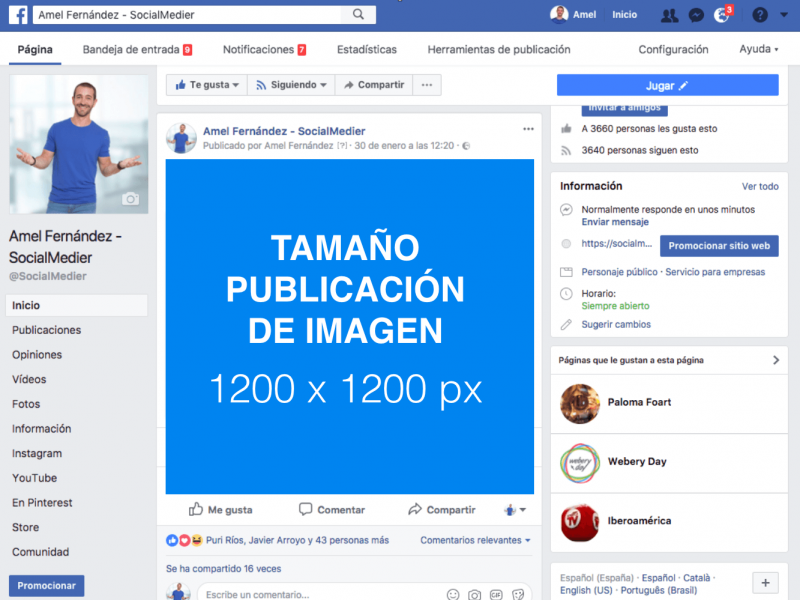Open Instagram in left sidebar
This screenshot has height=600, width=800.
tap(37, 453)
